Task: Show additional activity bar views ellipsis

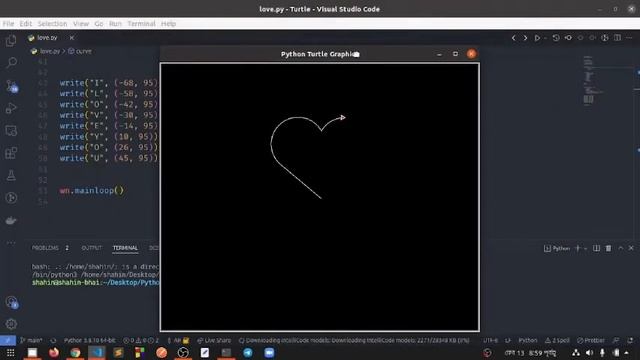Action: pos(11,242)
